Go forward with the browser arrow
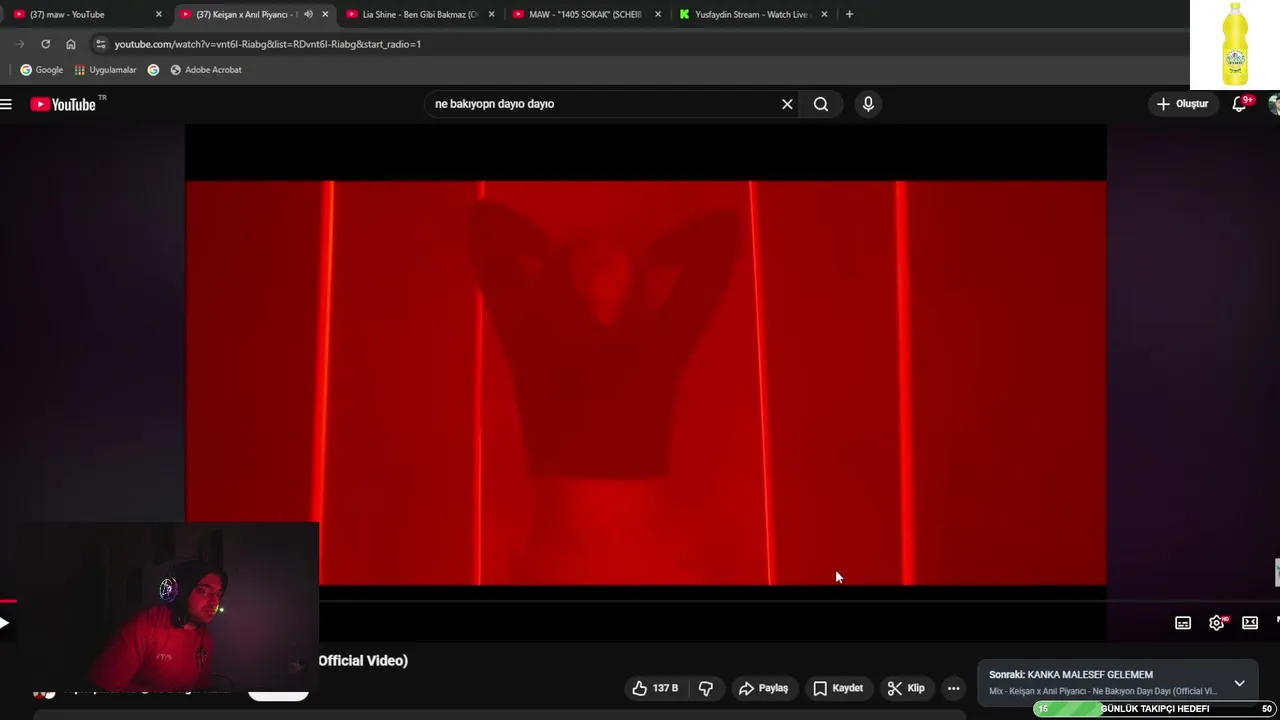The height and width of the screenshot is (720, 1280). coord(20,44)
